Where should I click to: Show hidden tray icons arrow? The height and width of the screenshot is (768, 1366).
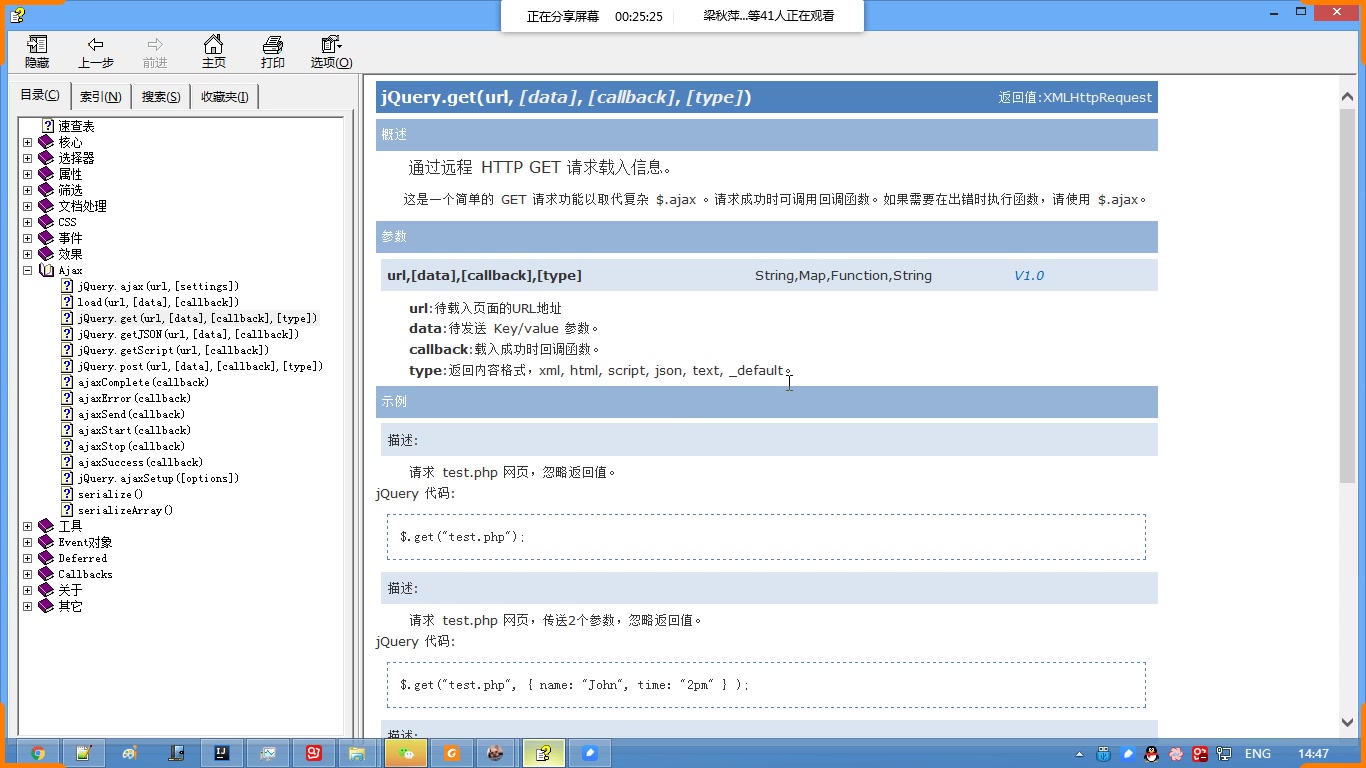point(1079,754)
